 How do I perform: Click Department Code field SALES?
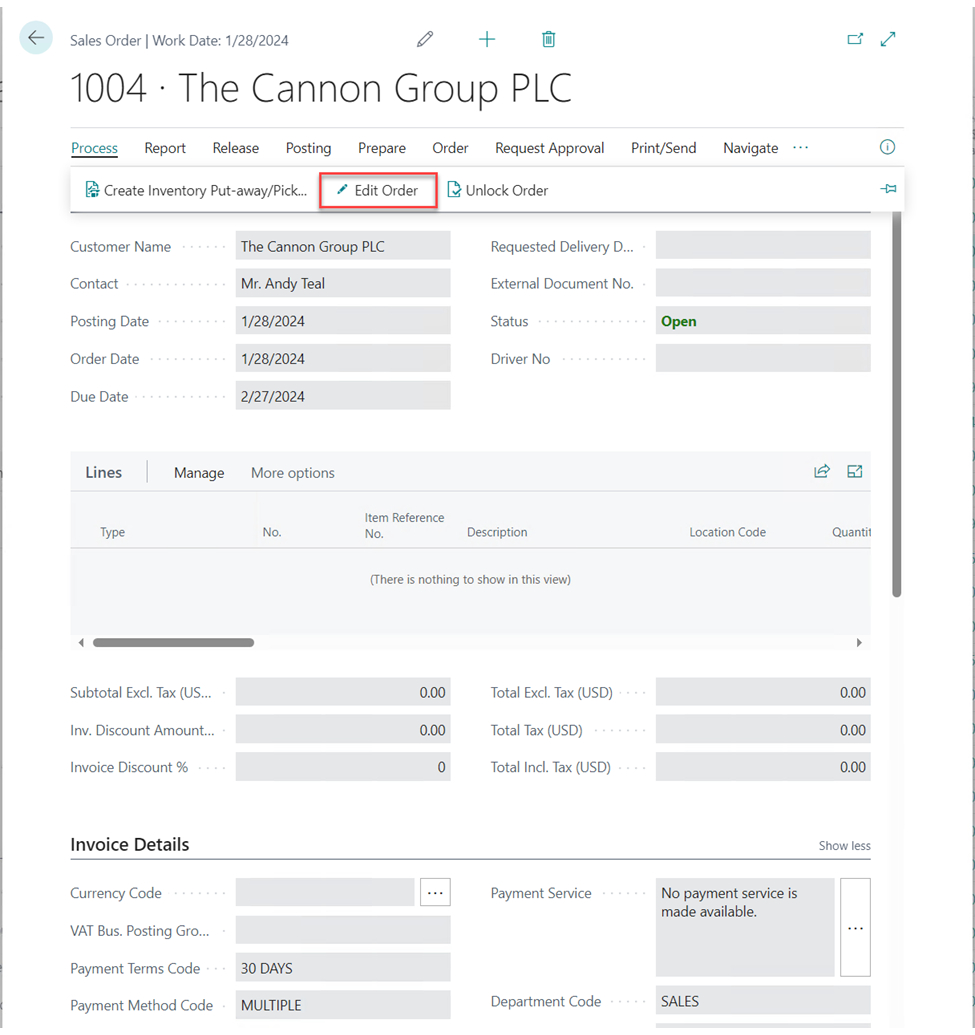763,1001
